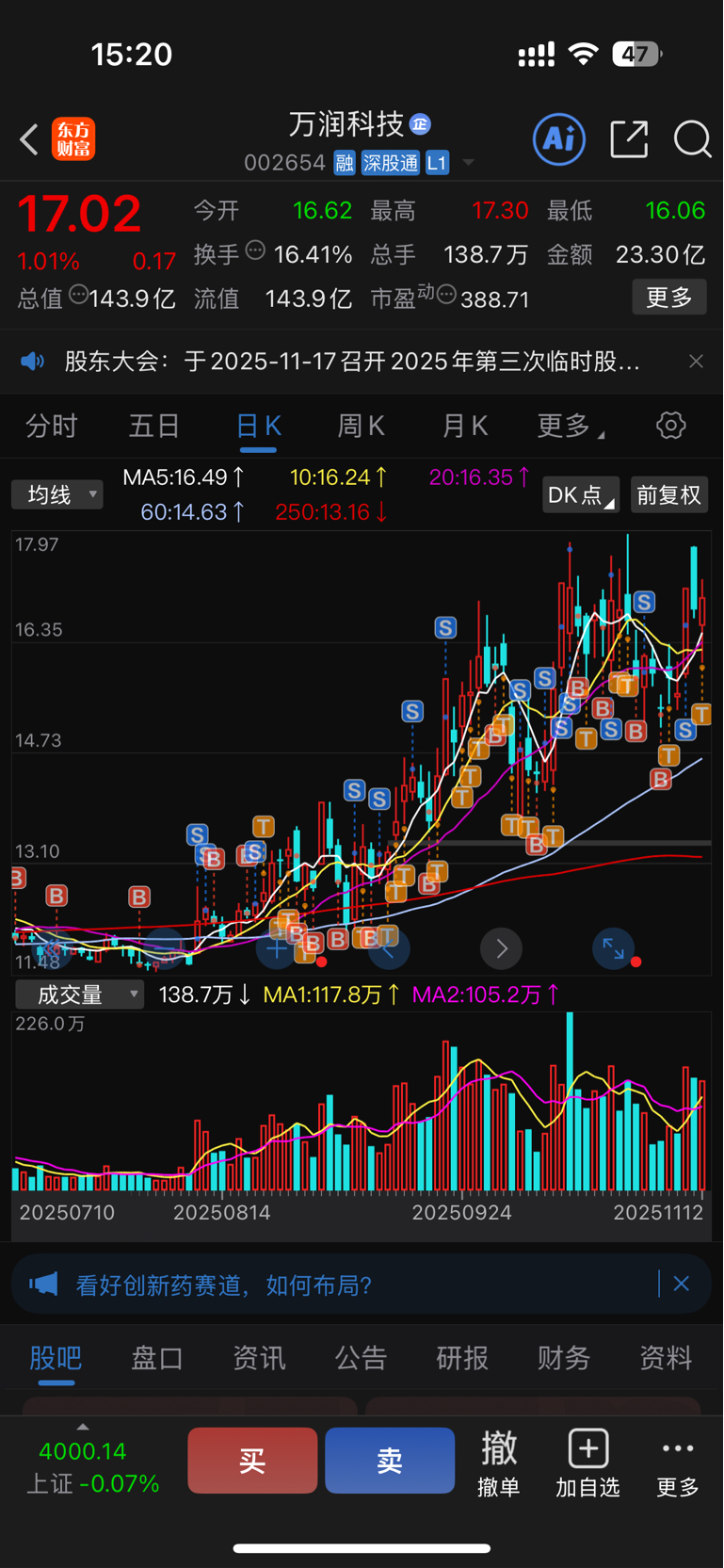Open the 看好创新药赛道 link
Screen dimensions: 724x1568
(x=224, y=1285)
